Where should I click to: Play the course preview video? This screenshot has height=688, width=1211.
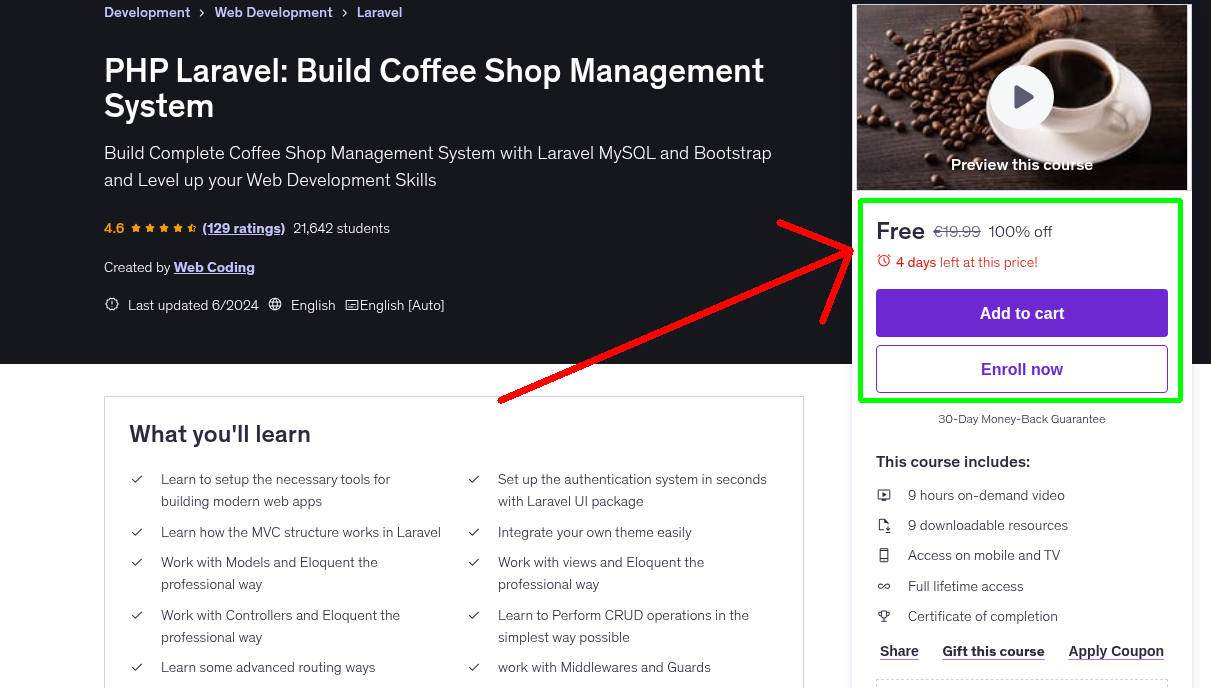(1022, 97)
